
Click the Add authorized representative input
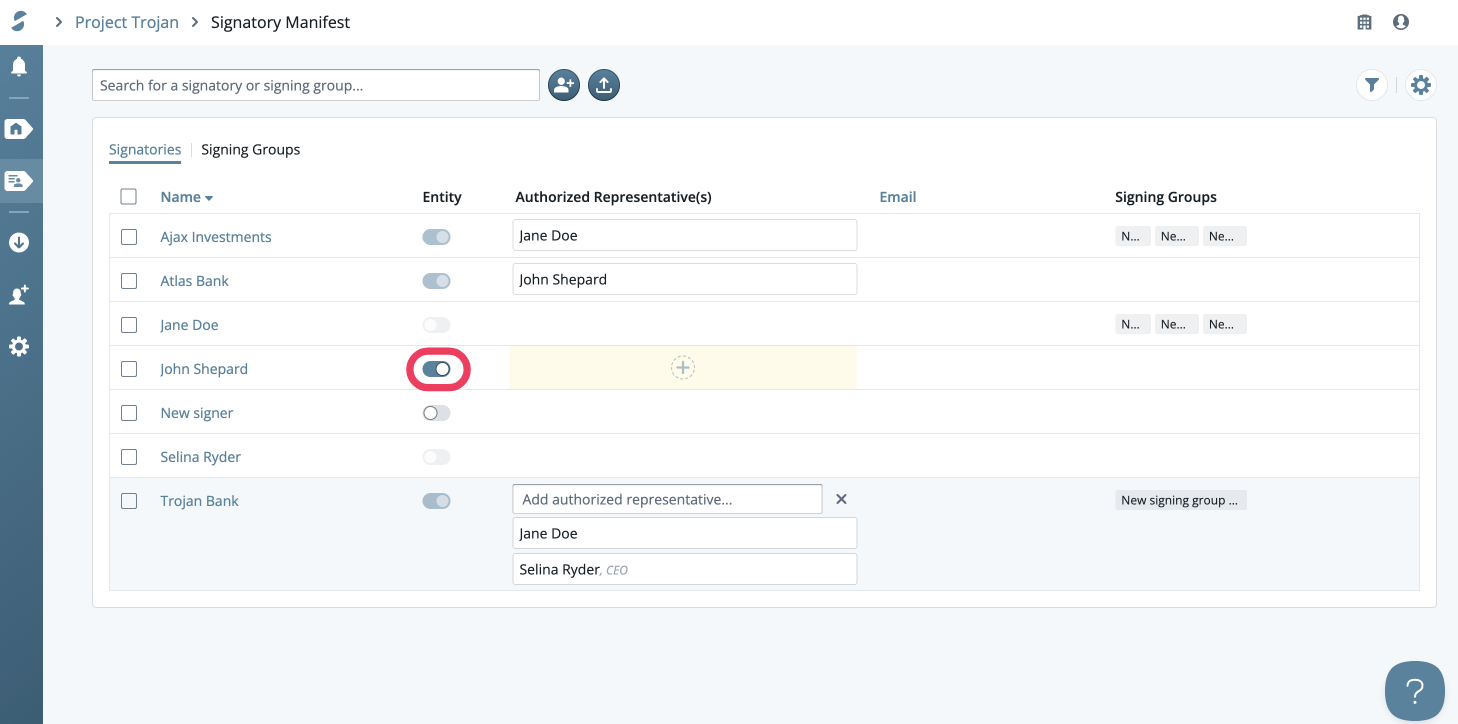pos(667,499)
